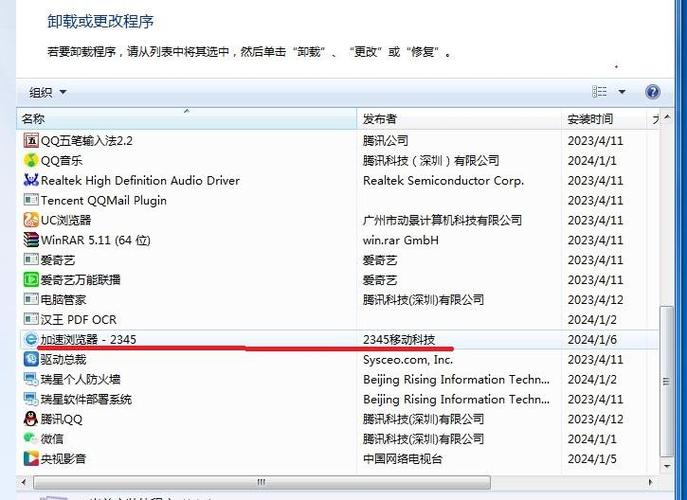Select Tencent QQMail Plugin entry
The image size is (687, 500).
[x=103, y=200]
